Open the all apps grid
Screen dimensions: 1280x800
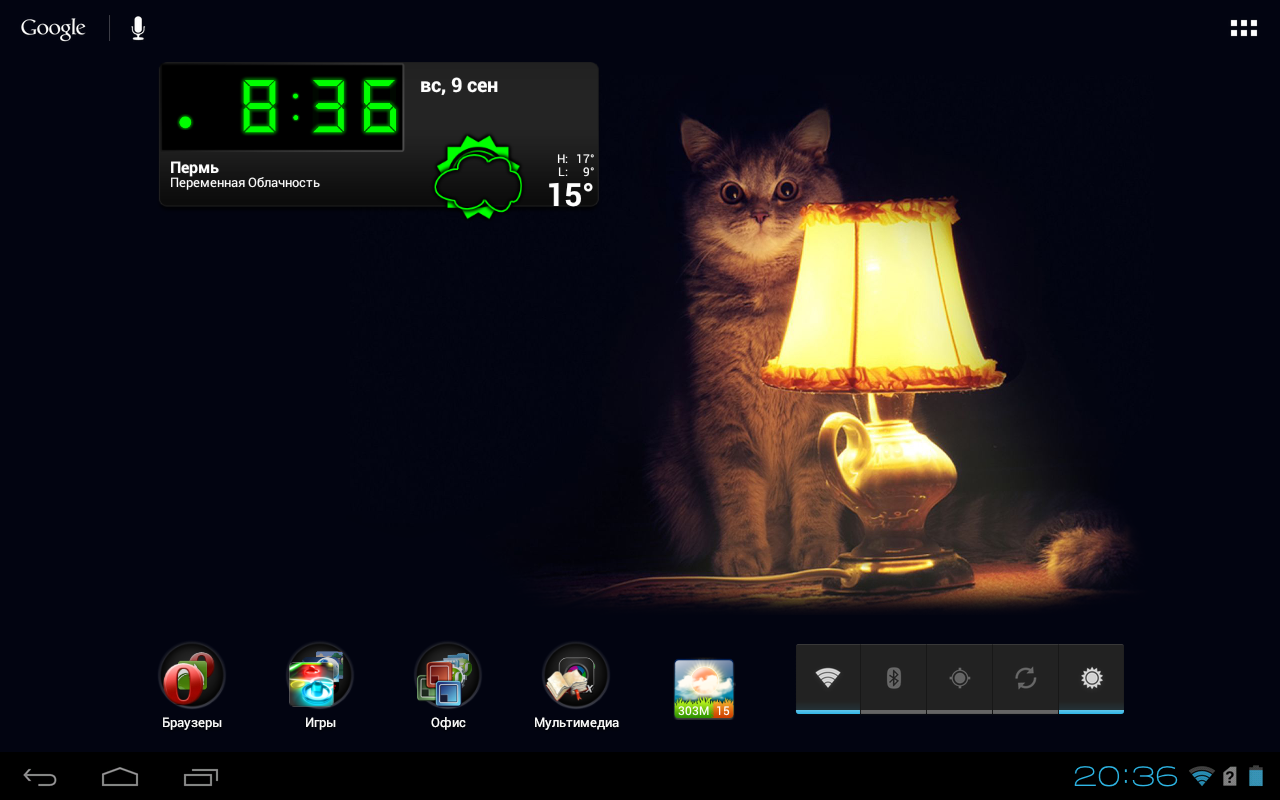tap(1243, 28)
